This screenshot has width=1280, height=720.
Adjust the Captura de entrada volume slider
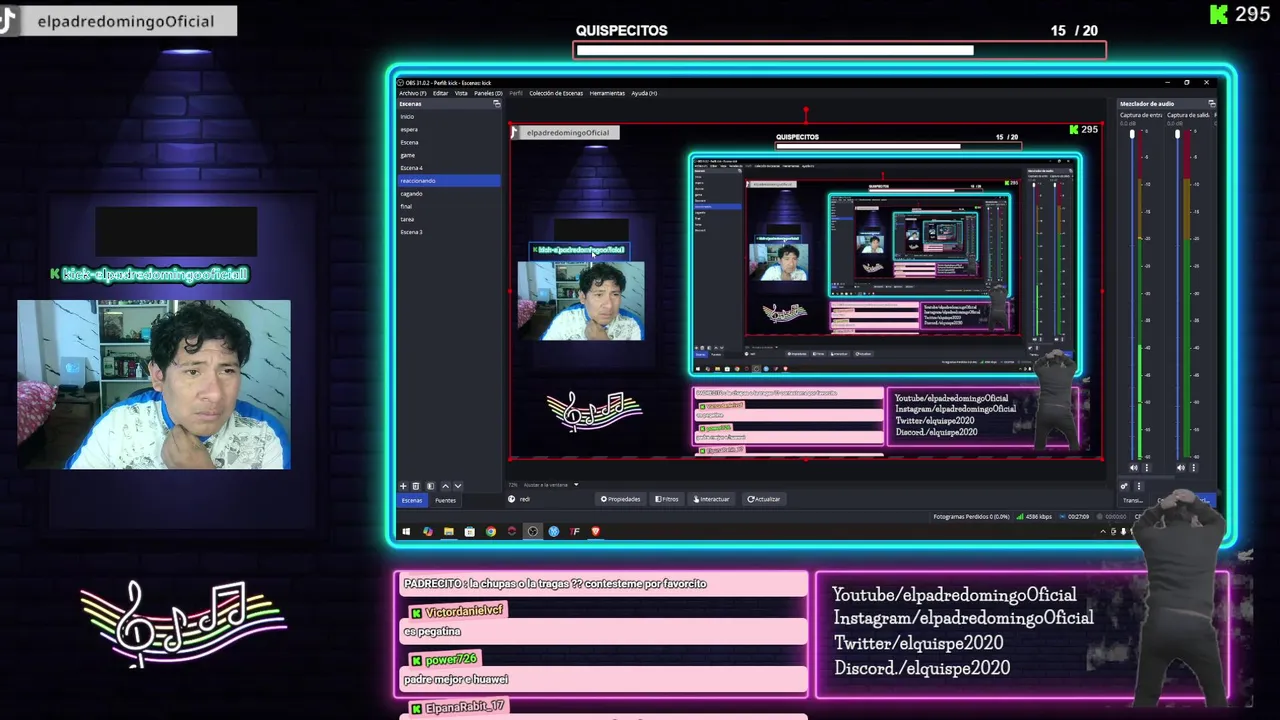click(x=1132, y=134)
